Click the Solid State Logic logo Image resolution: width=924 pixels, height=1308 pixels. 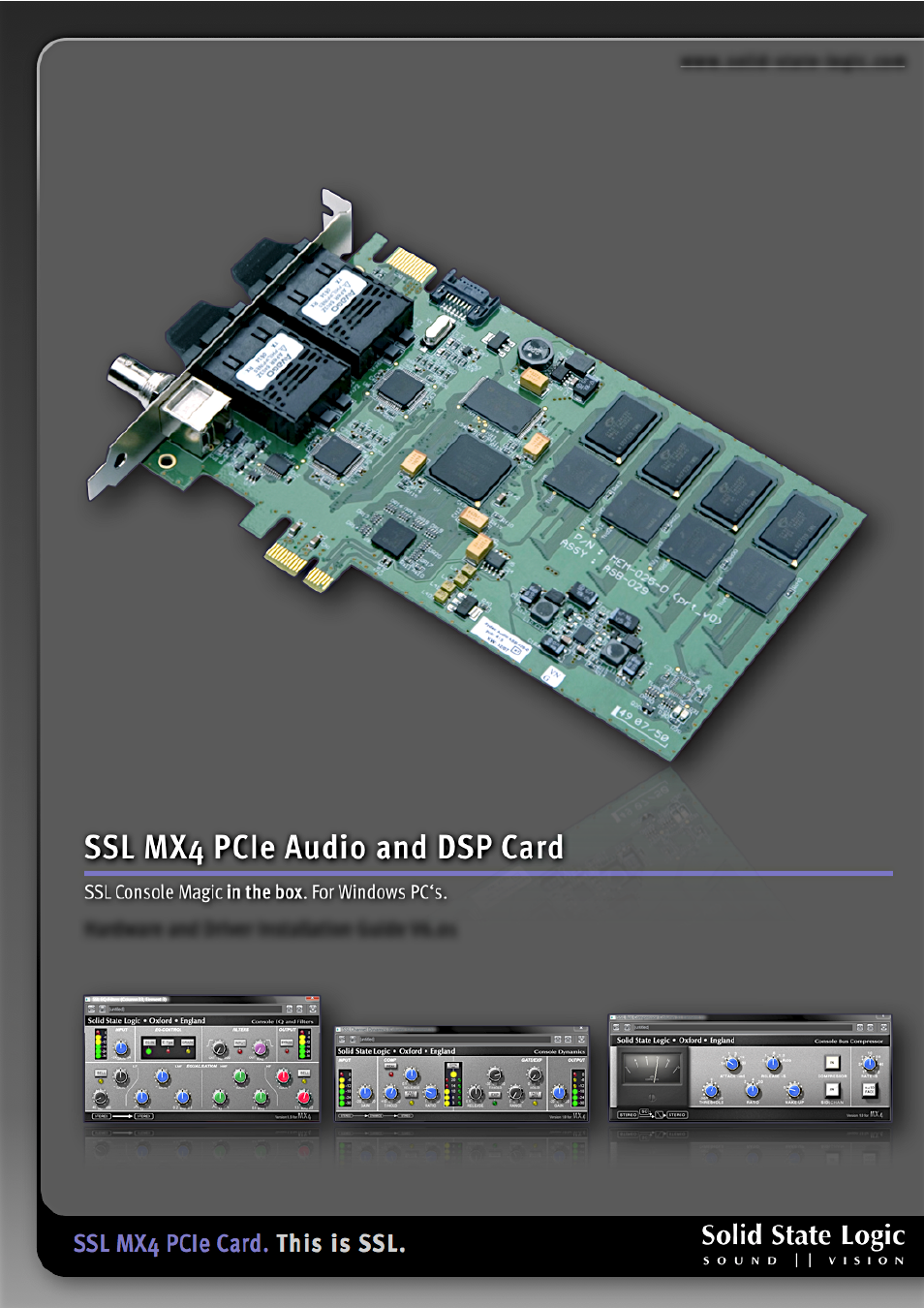tap(803, 1244)
